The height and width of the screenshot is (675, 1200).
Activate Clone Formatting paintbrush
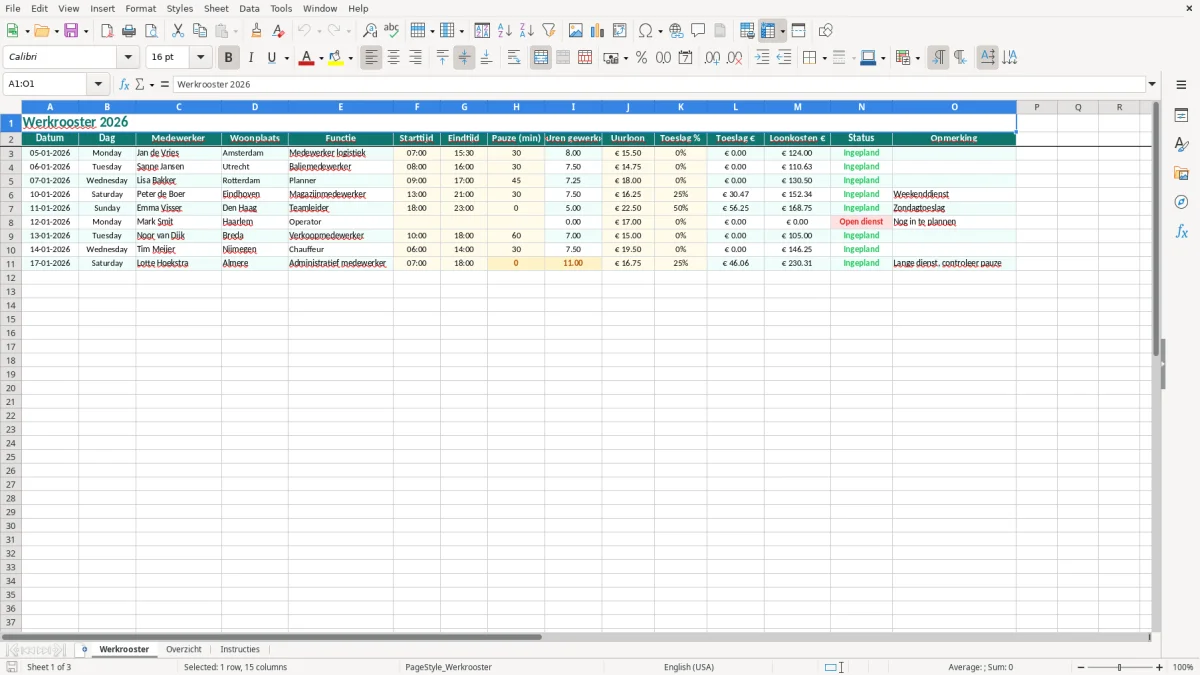point(257,31)
